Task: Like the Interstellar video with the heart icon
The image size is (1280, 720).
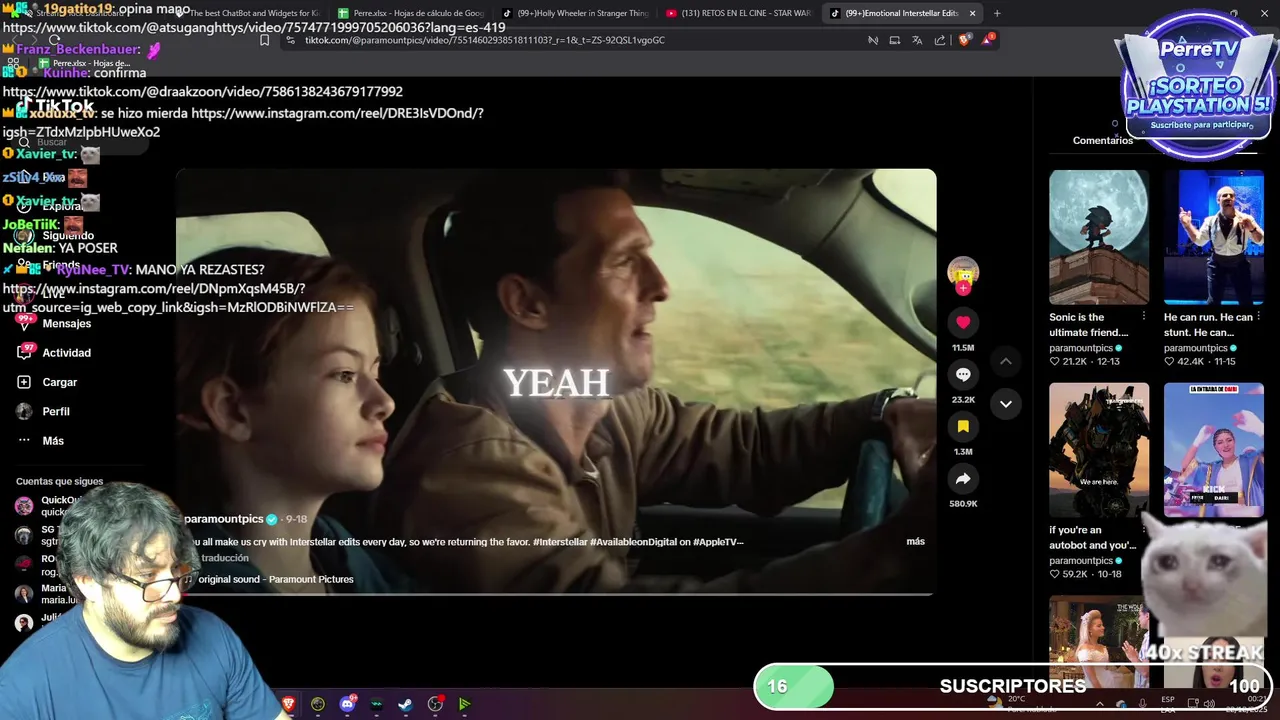Action: click(963, 322)
